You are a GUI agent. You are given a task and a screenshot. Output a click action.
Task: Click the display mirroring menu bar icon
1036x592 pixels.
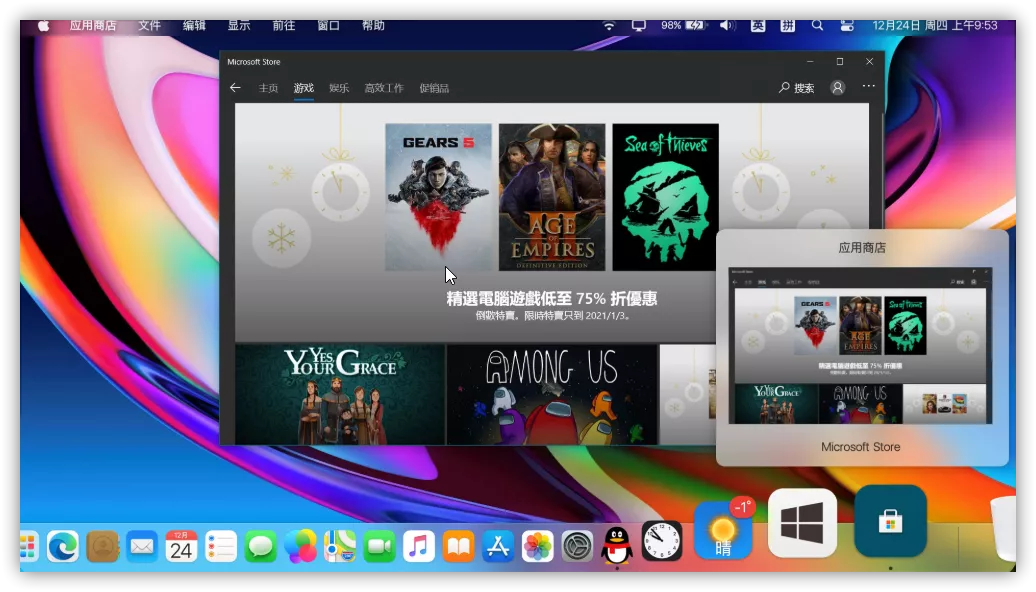(x=639, y=25)
